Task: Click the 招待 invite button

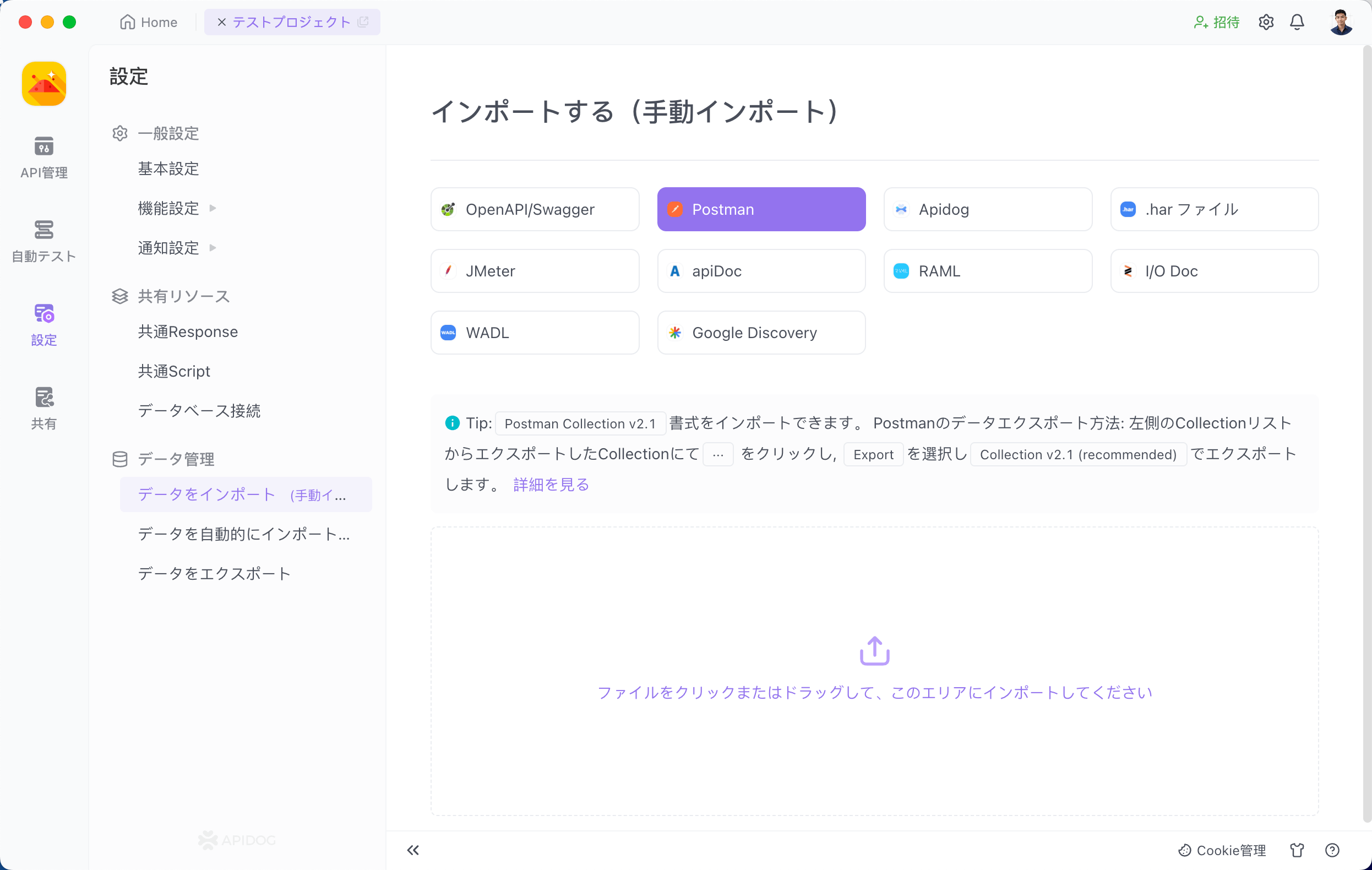Action: click(1216, 22)
